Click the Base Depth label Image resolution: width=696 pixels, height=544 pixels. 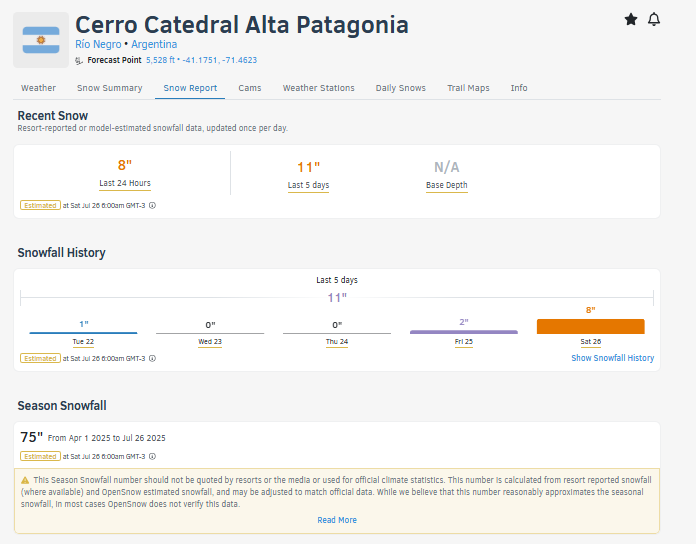tap(447, 185)
